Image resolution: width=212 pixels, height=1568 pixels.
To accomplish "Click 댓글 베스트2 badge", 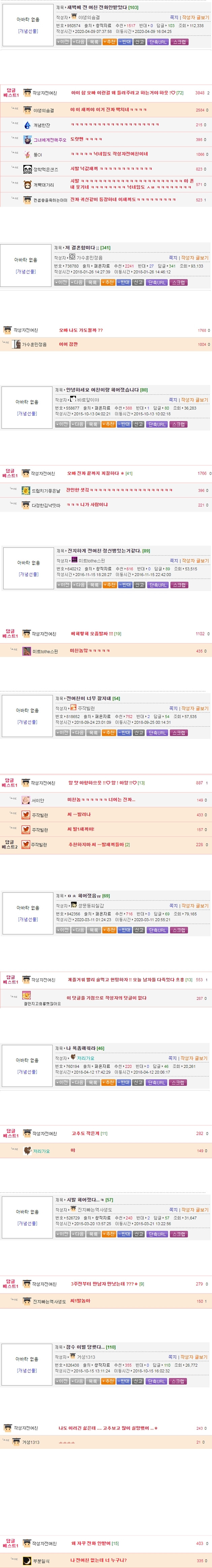I will click(x=10, y=845).
